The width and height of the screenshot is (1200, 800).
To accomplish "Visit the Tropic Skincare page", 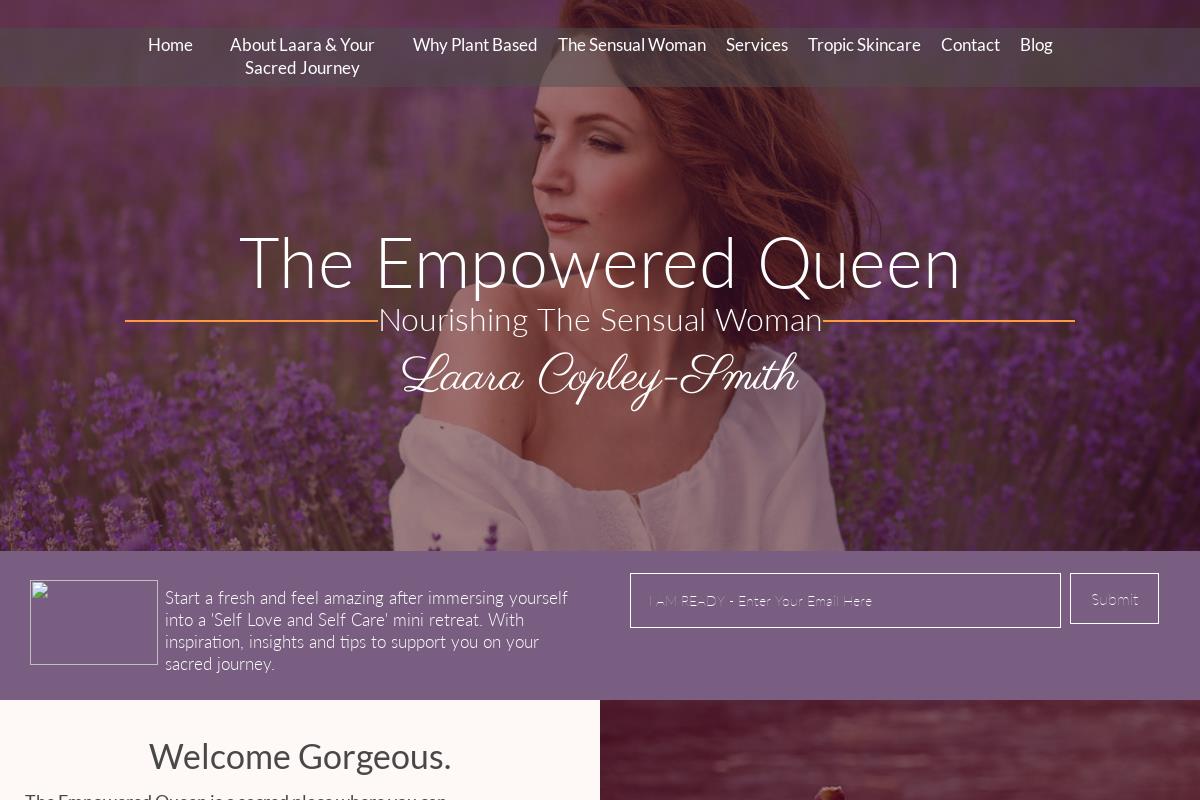I will pos(864,45).
